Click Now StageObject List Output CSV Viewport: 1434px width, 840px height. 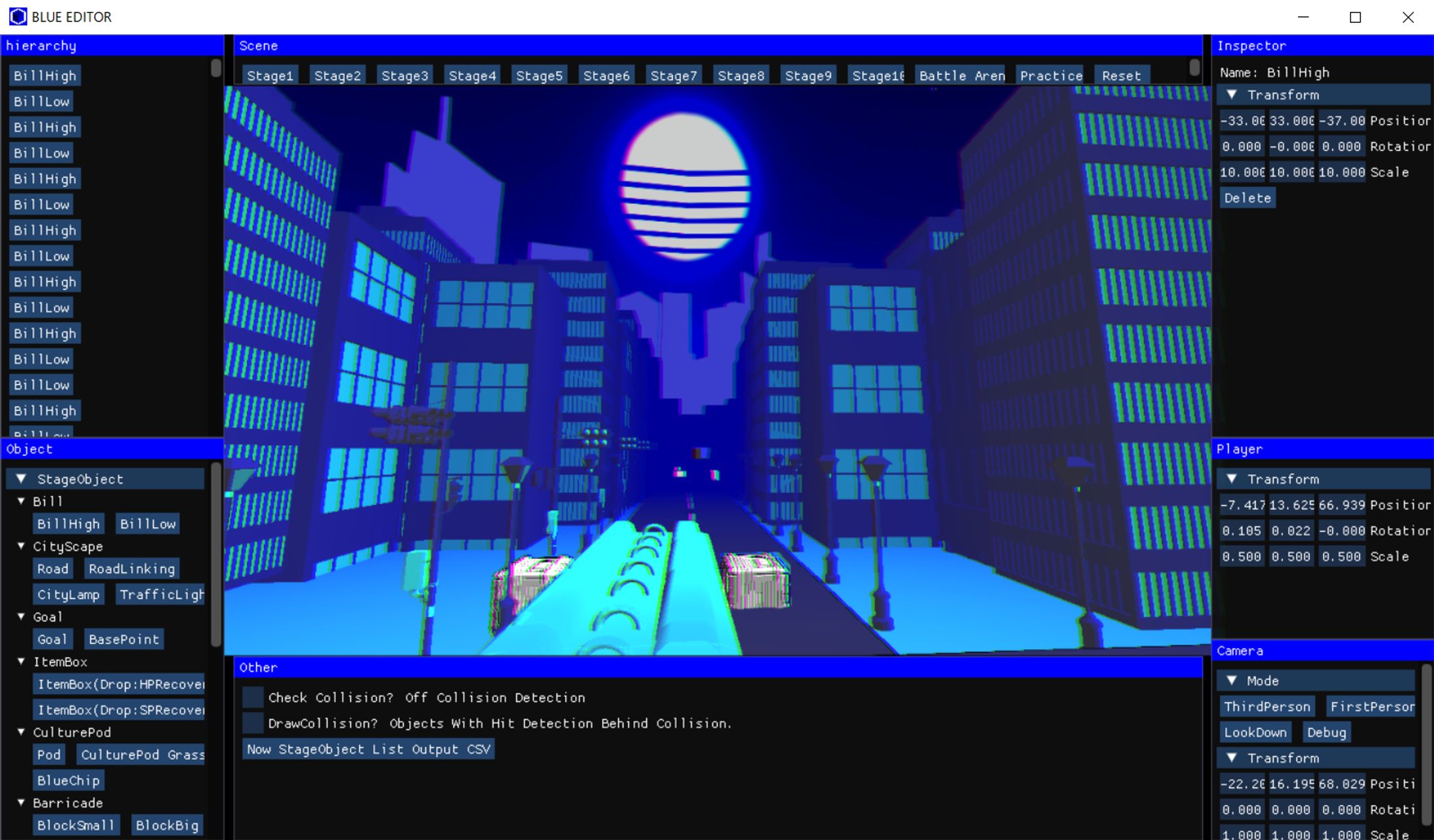[x=368, y=749]
